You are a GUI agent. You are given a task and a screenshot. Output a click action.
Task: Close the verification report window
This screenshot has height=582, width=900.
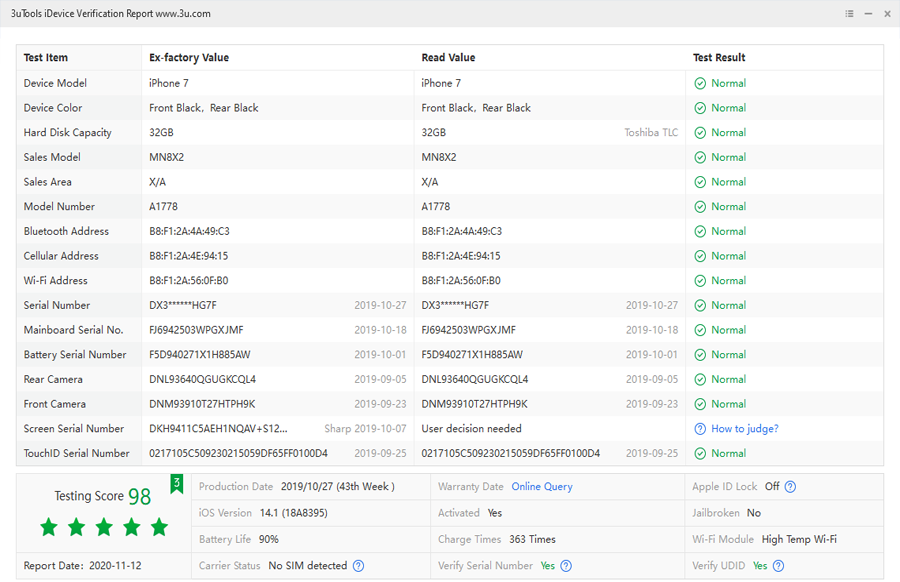click(x=887, y=14)
